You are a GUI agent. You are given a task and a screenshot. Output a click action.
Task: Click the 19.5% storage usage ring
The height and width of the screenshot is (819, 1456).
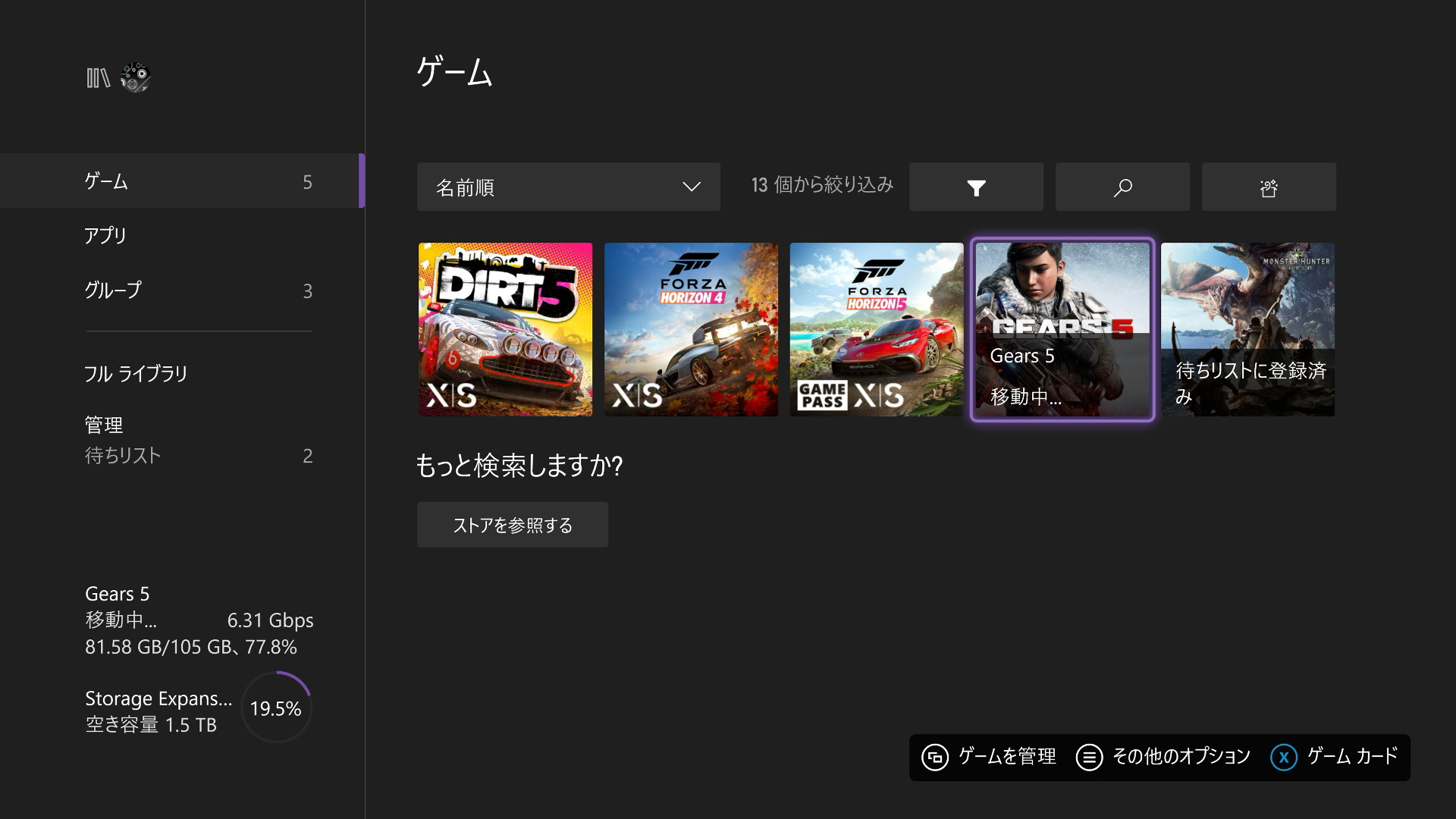coord(276,708)
